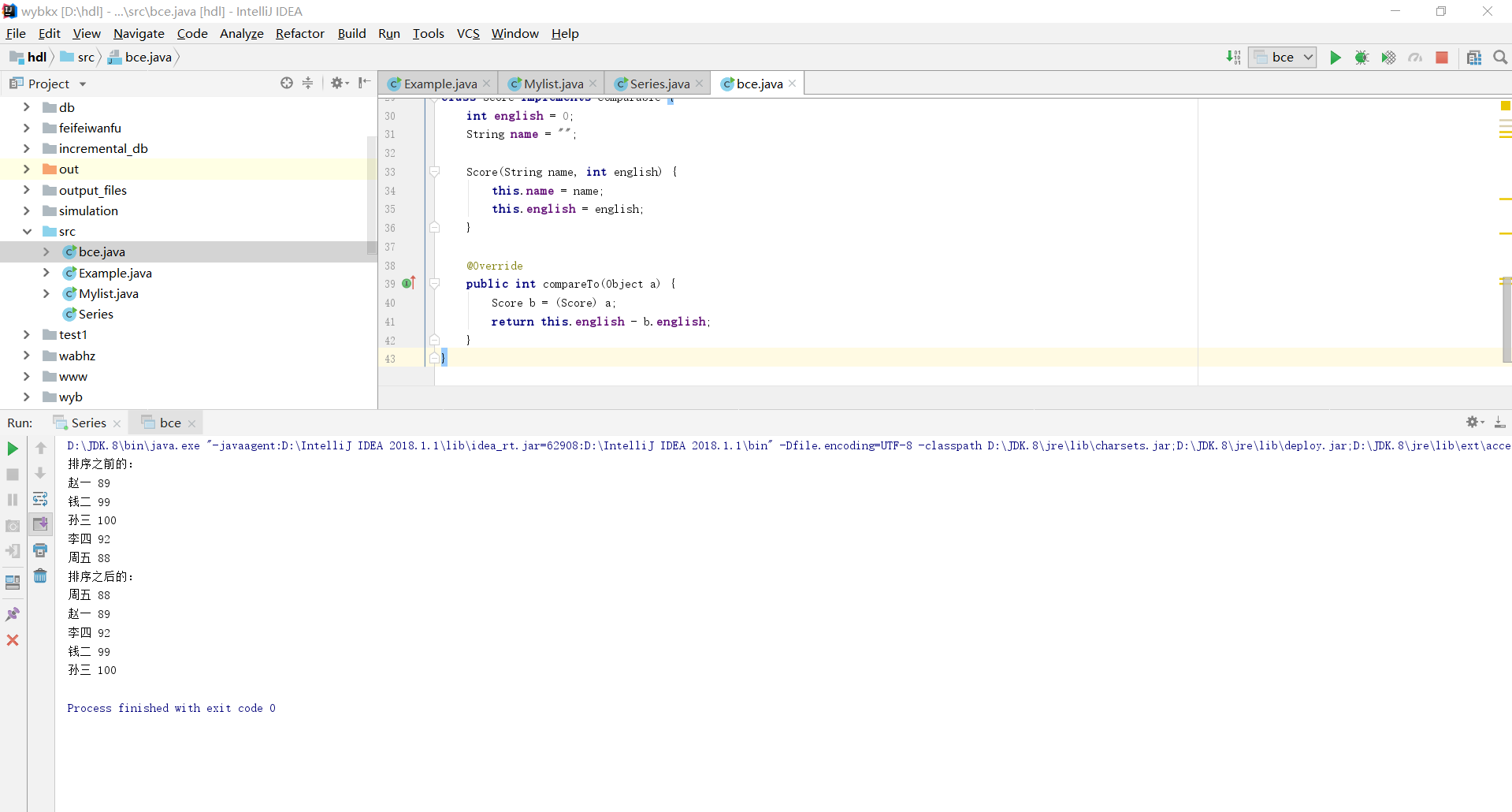Open the Project Structure dialog icon
The height and width of the screenshot is (812, 1512).
pyautogui.click(x=1474, y=57)
